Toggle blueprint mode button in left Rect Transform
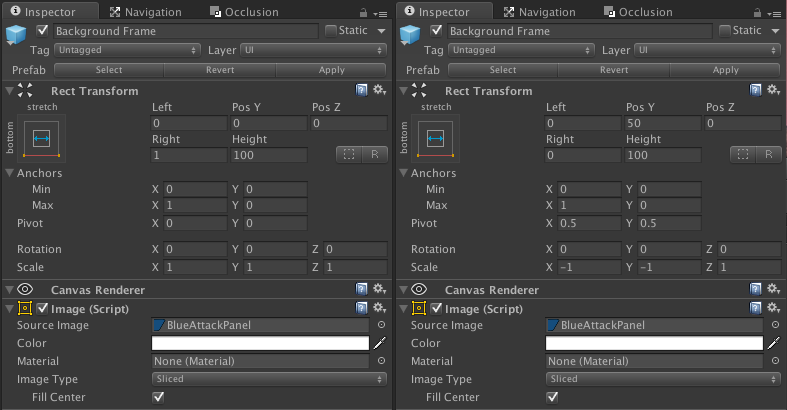787x410 pixels. tap(349, 155)
